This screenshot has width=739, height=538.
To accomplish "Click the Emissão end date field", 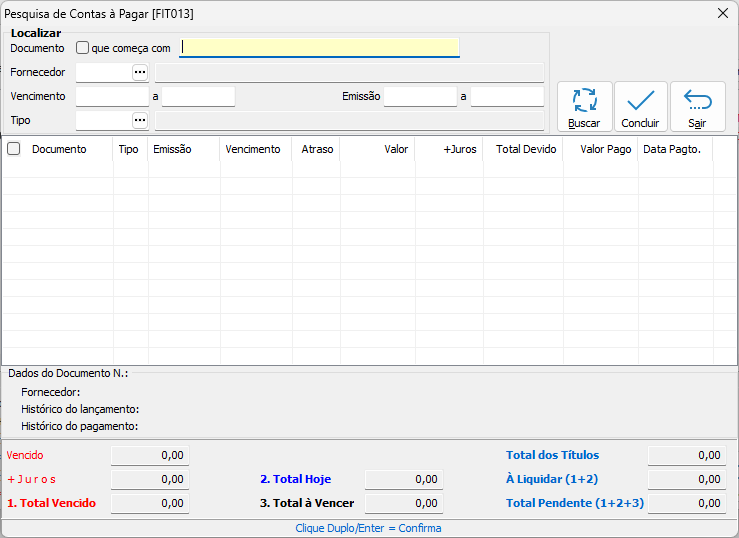I will 507,96.
